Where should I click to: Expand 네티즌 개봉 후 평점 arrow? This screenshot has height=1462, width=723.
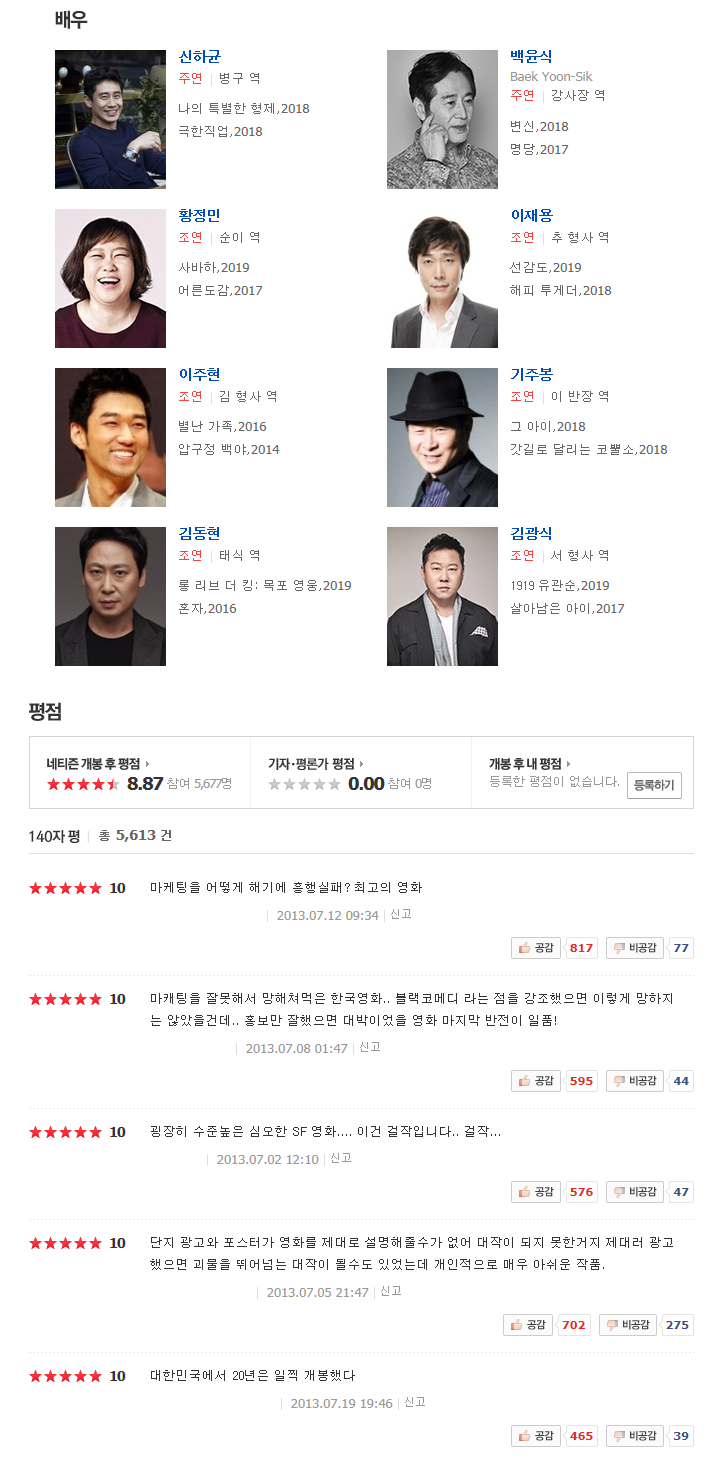(x=98, y=763)
